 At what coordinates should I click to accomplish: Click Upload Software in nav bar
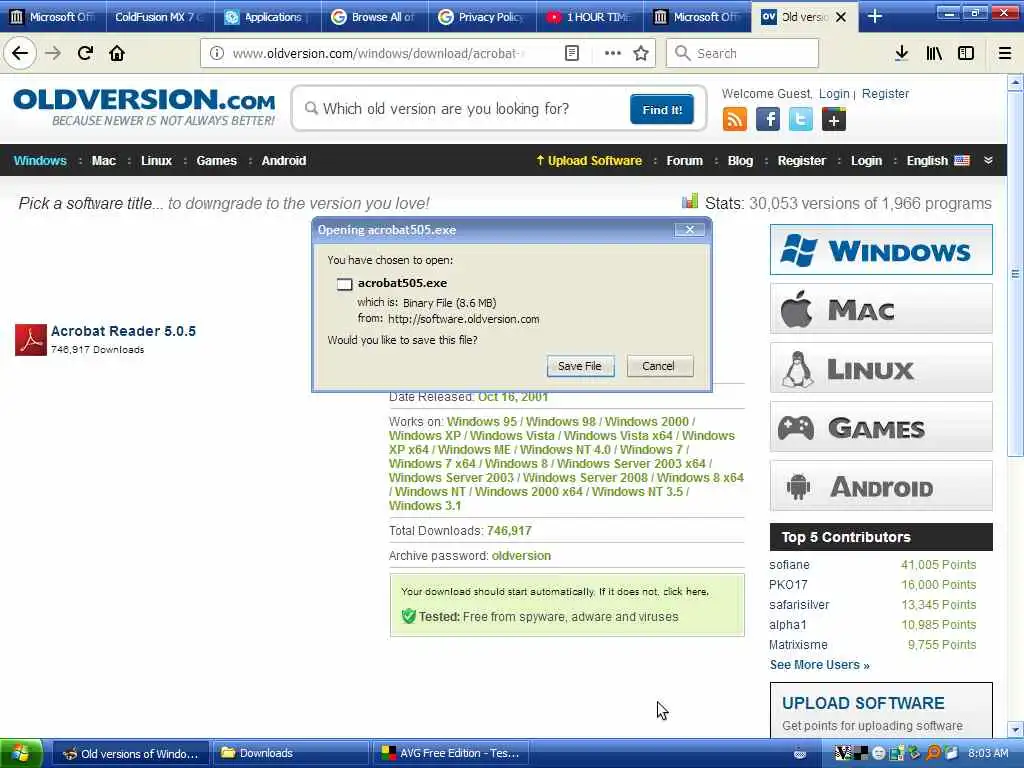click(x=589, y=161)
